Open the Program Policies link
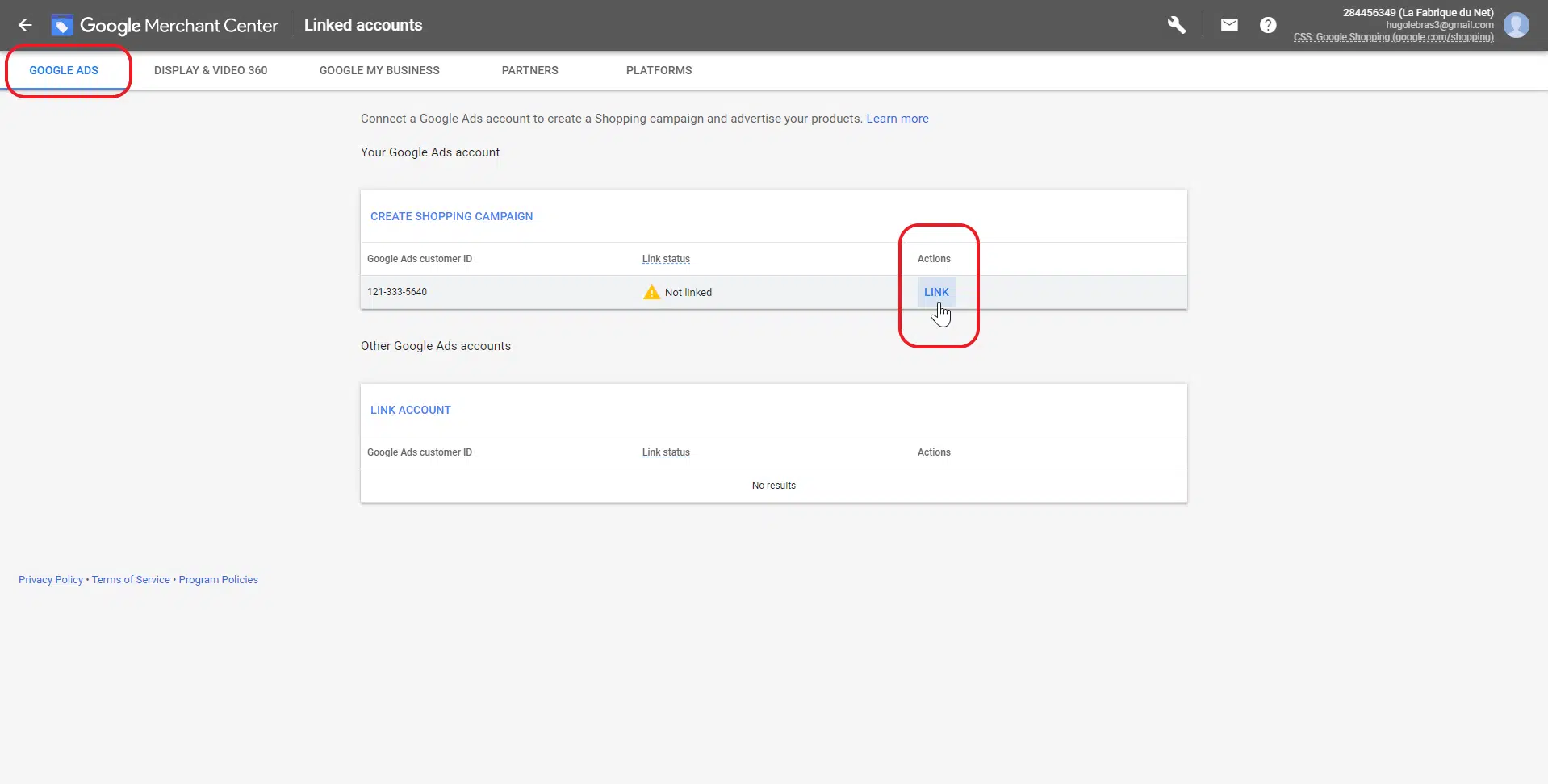Screen dimensions: 1548x784 coord(218,580)
